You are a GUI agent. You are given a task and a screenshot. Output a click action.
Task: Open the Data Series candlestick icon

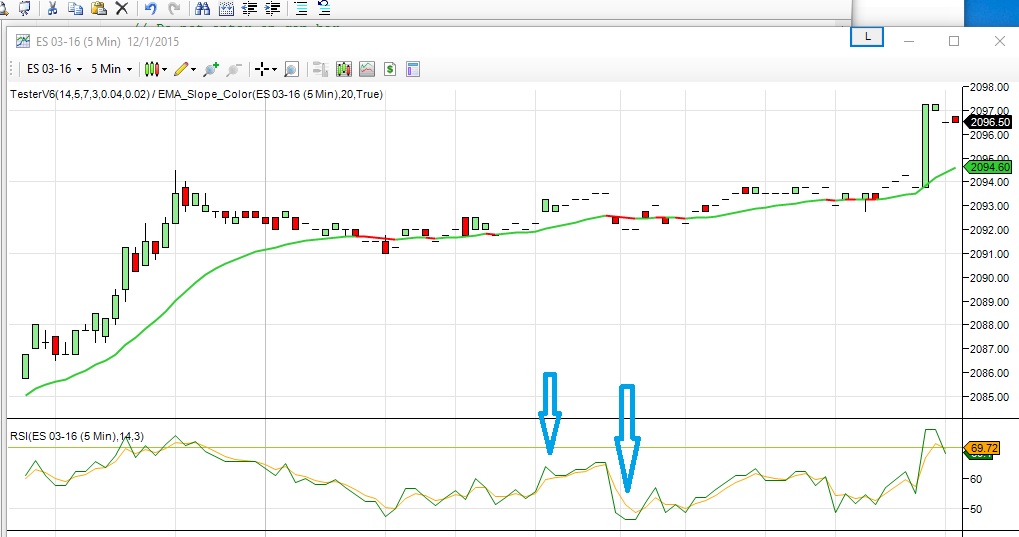tap(344, 69)
